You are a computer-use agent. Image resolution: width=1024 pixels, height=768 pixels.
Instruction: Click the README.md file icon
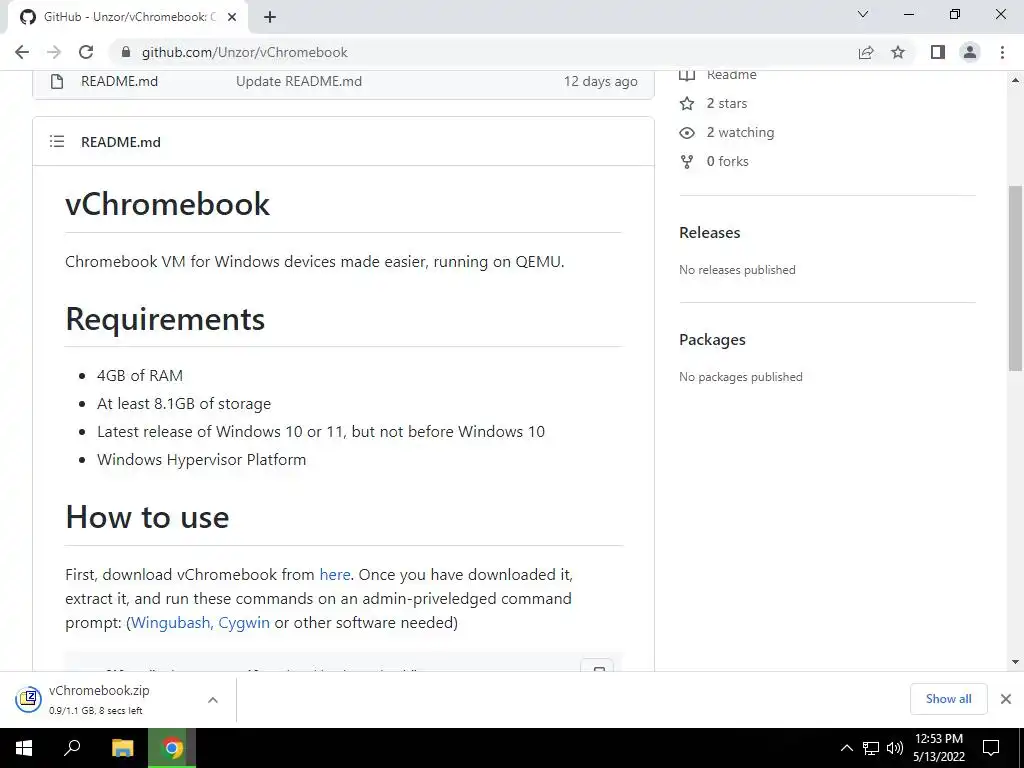[57, 82]
